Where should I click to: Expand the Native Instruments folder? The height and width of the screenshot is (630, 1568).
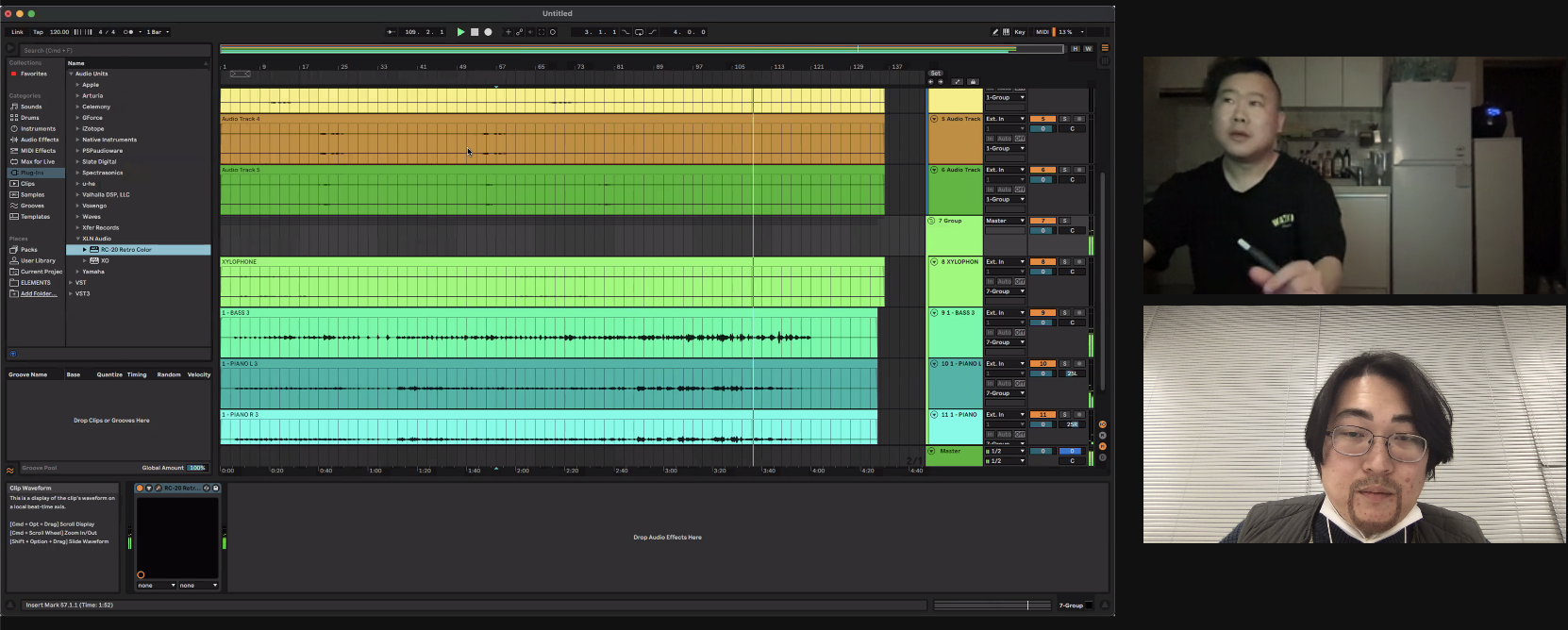[x=77, y=140]
